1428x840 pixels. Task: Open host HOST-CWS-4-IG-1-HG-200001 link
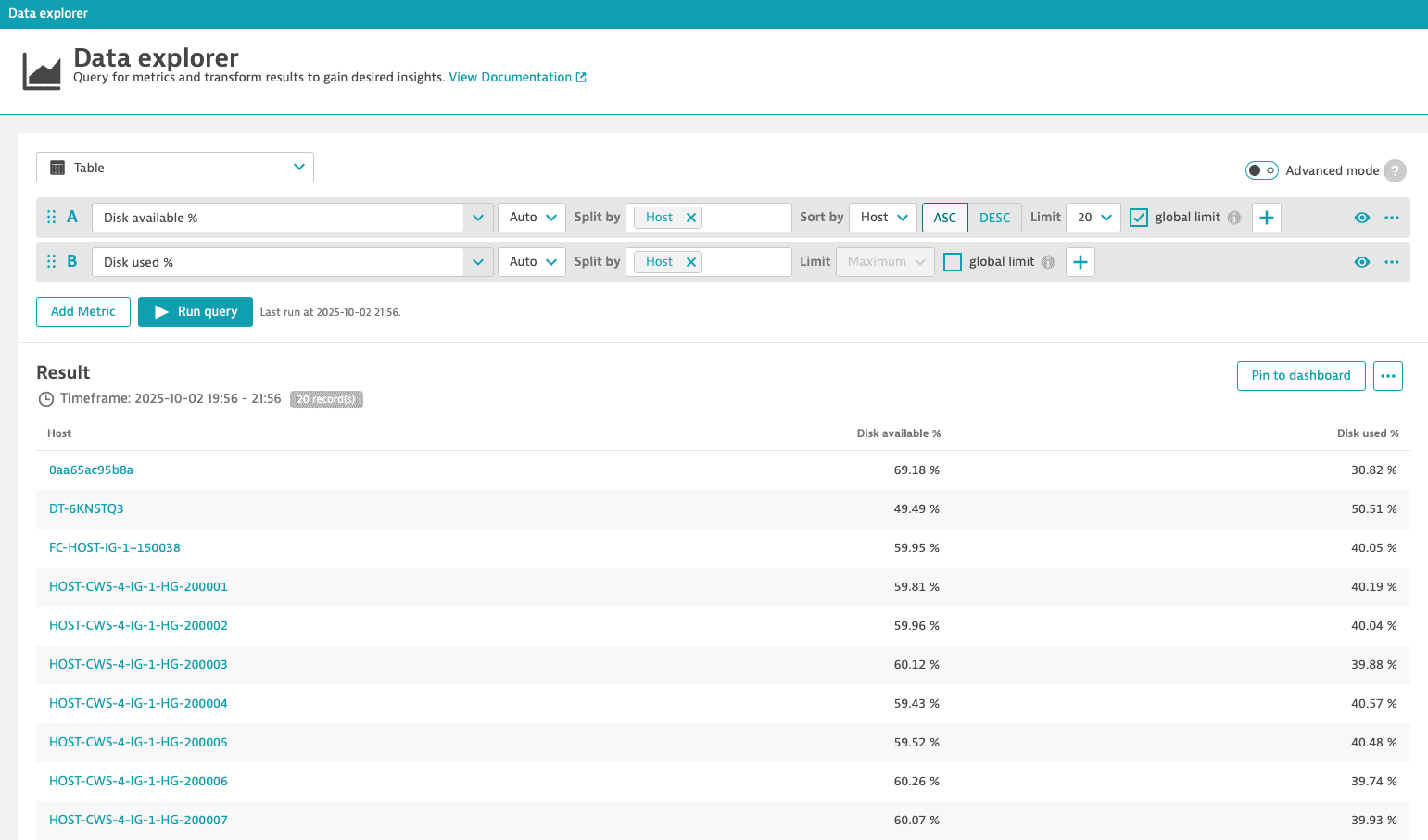(138, 587)
